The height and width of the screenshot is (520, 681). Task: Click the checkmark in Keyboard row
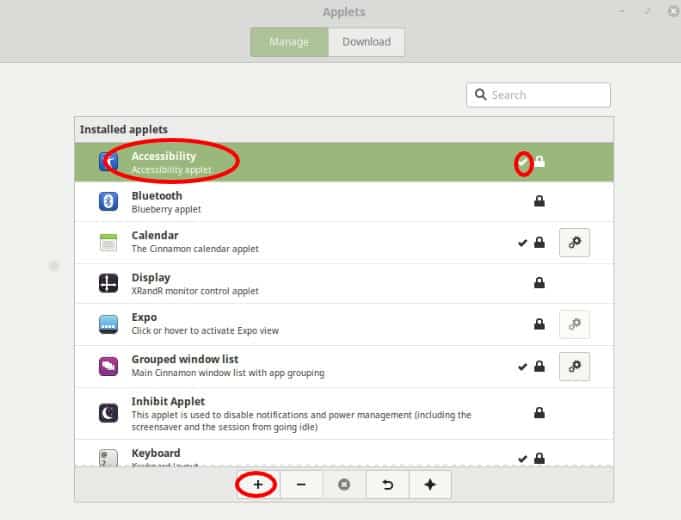pyautogui.click(x=522, y=459)
